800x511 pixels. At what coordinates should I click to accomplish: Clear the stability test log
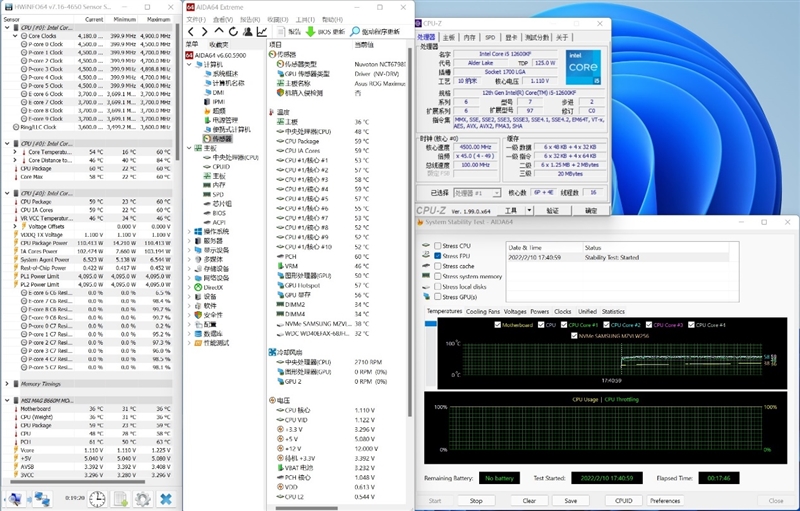tap(529, 501)
